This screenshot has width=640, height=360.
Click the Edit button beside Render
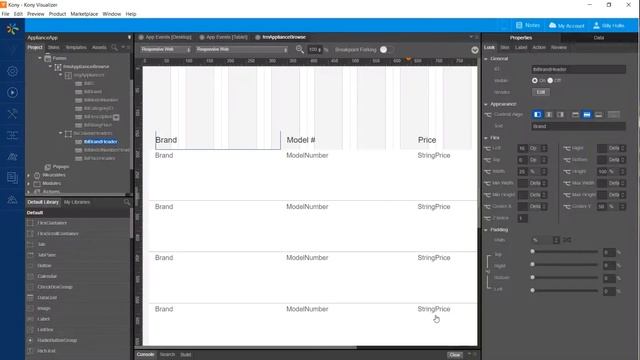coord(541,92)
